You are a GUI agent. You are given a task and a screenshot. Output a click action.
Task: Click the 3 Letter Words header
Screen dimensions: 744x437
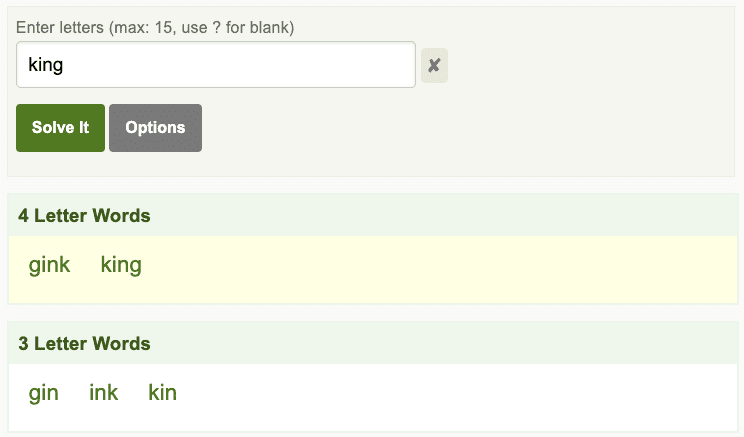[x=84, y=343]
